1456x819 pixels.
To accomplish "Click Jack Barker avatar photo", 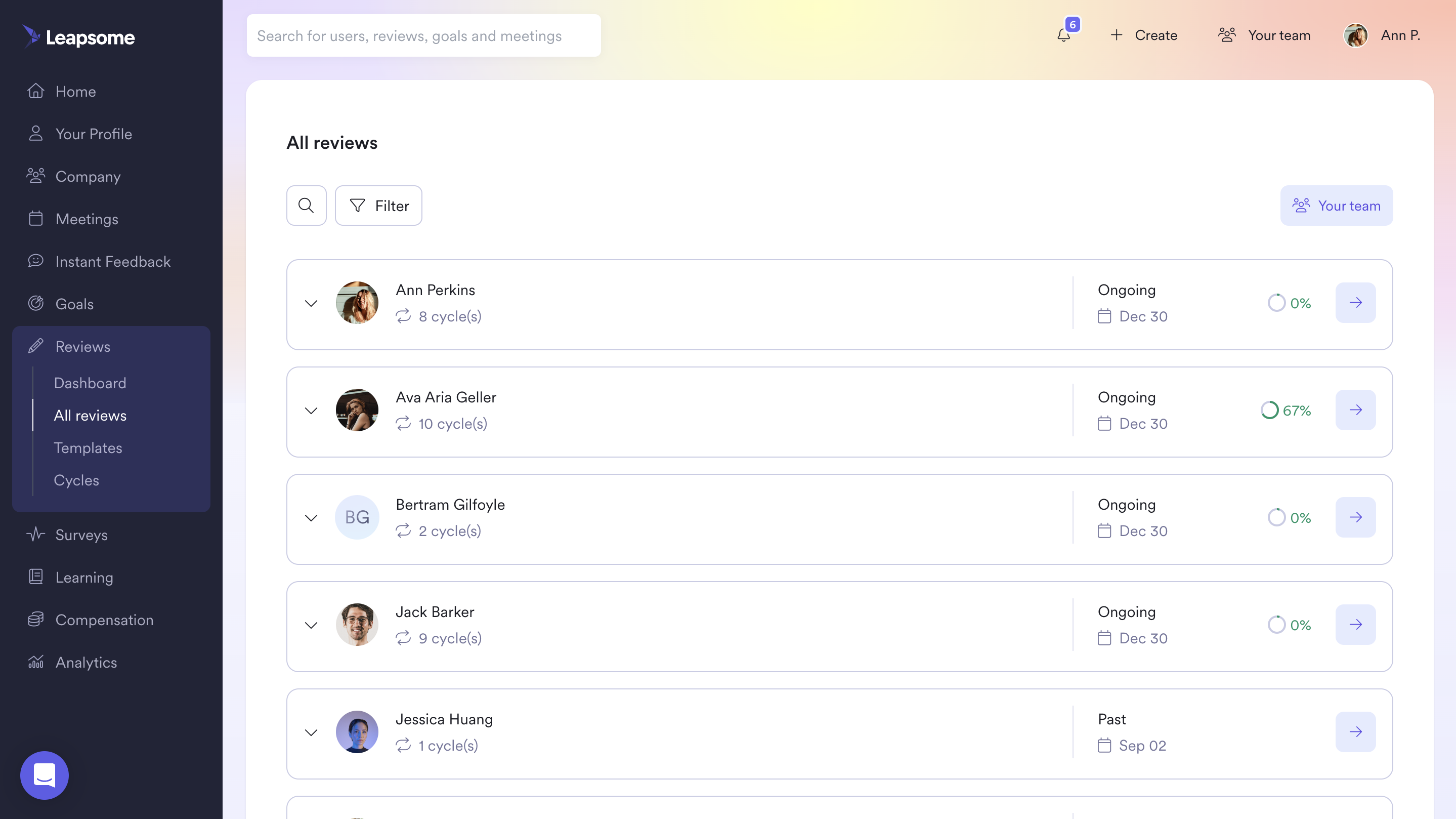I will pos(357,625).
